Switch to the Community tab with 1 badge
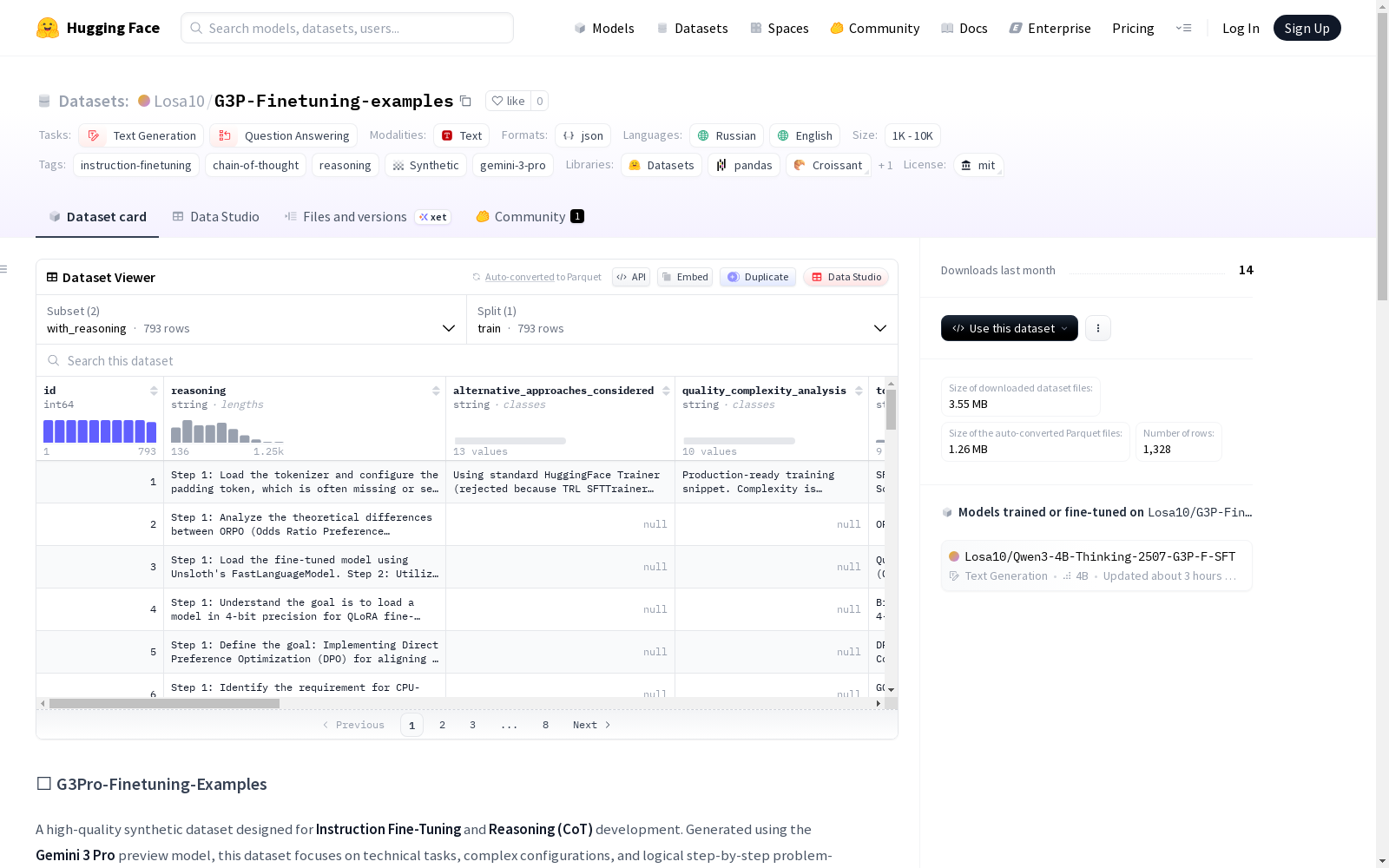This screenshot has width=1389, height=868. (530, 217)
